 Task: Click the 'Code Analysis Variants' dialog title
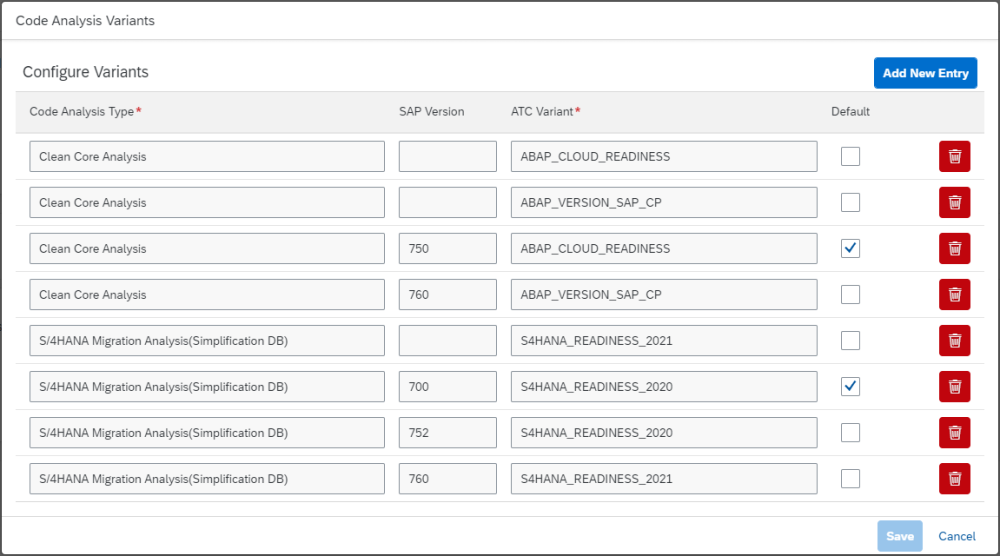point(85,20)
